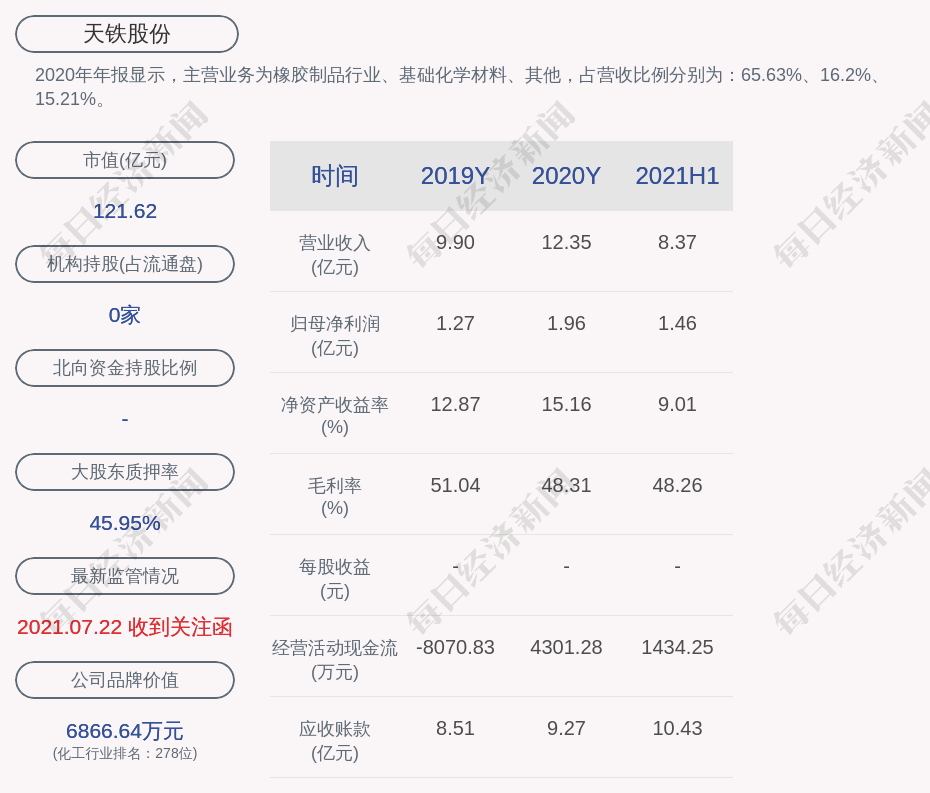
Task: Click the revenue value 8.37
Action: (677, 243)
